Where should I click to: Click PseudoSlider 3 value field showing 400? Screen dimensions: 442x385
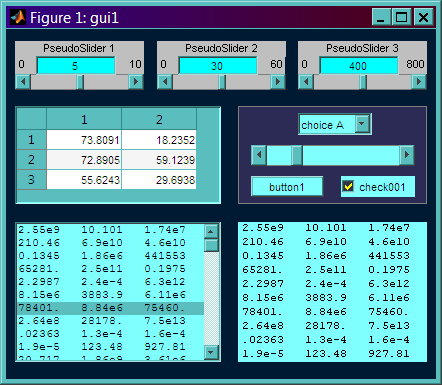pos(359,65)
